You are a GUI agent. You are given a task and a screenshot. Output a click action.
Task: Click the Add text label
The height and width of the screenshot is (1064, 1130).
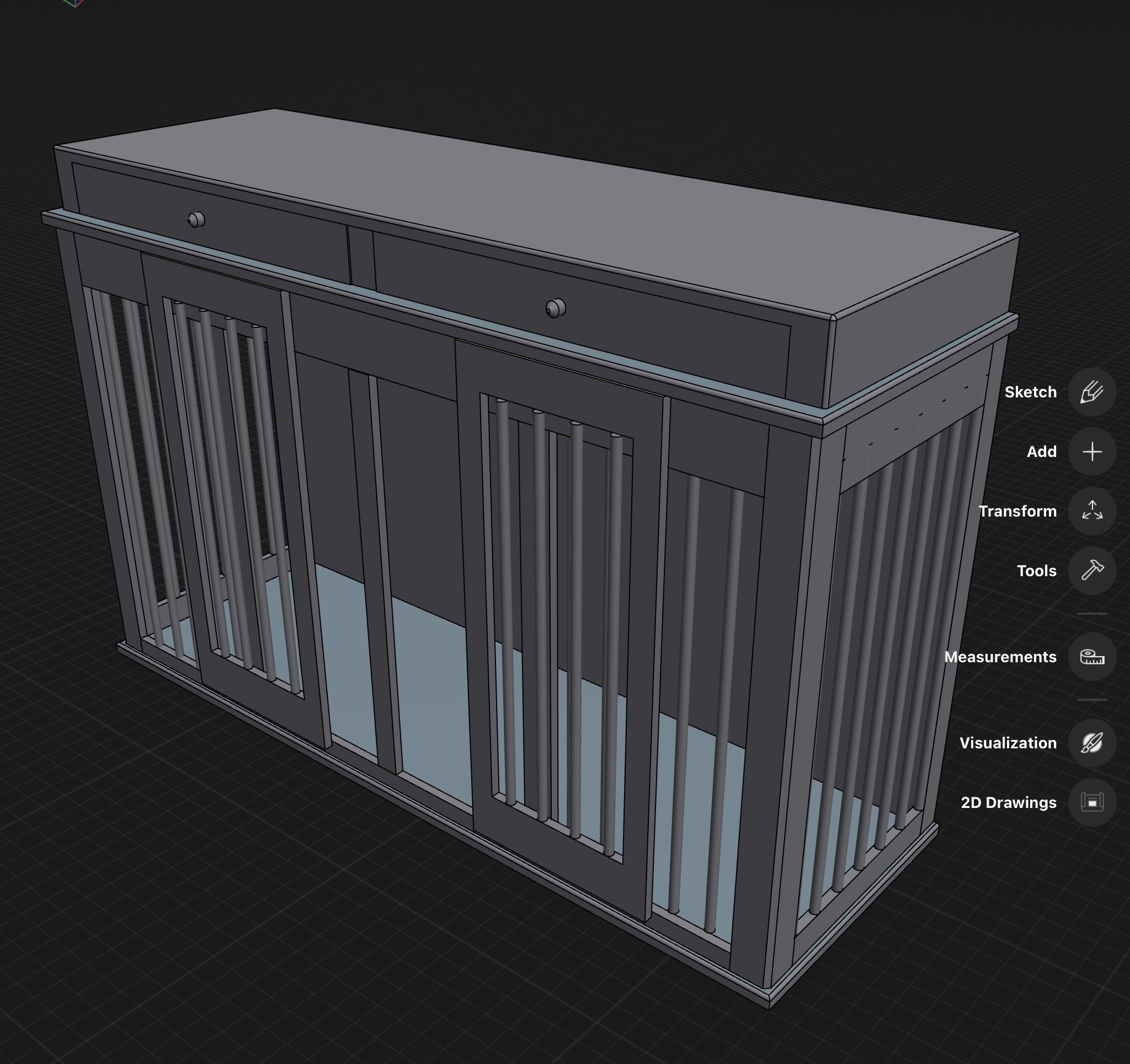point(1041,452)
